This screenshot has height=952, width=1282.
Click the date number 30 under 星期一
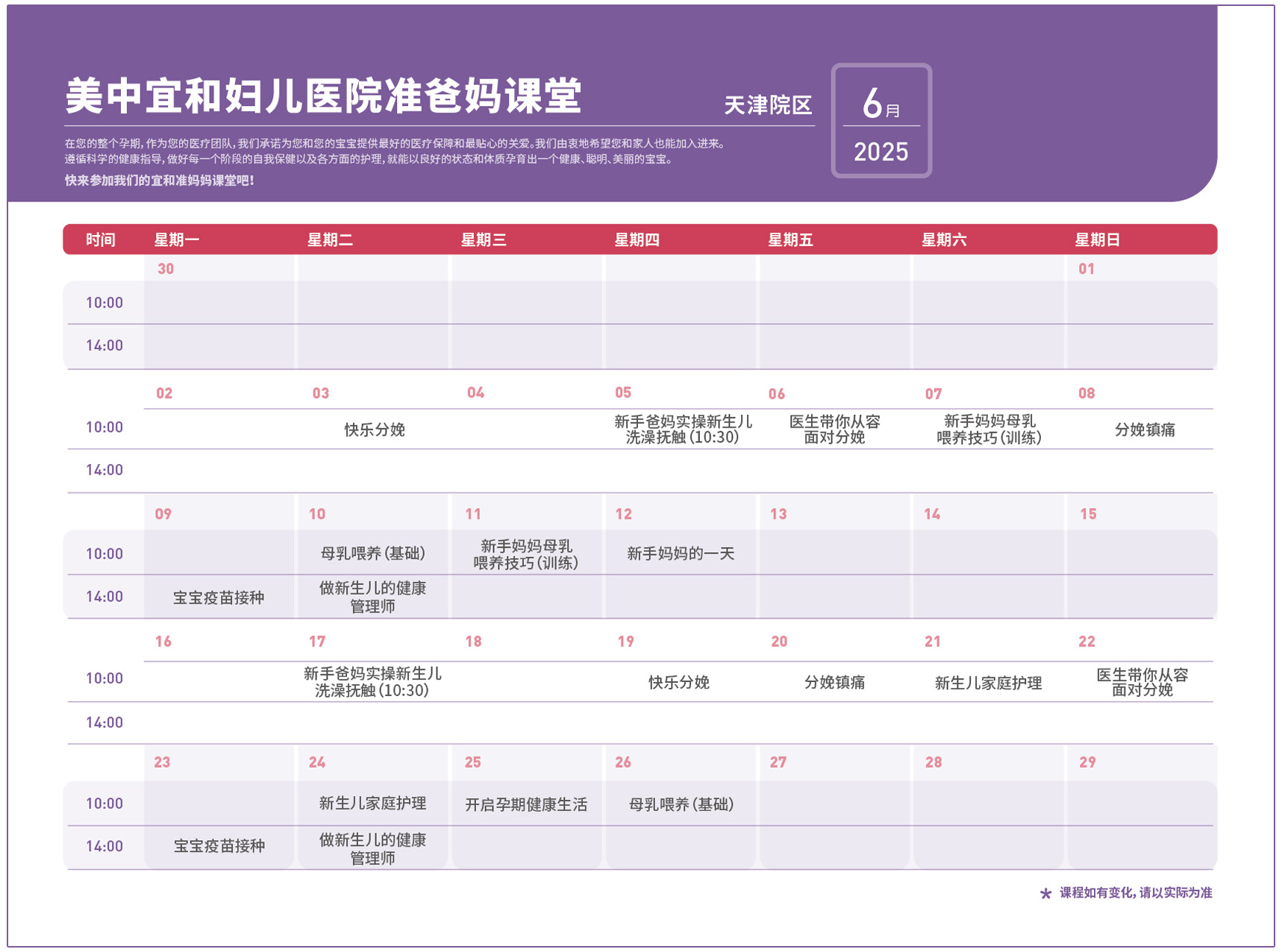(x=166, y=269)
